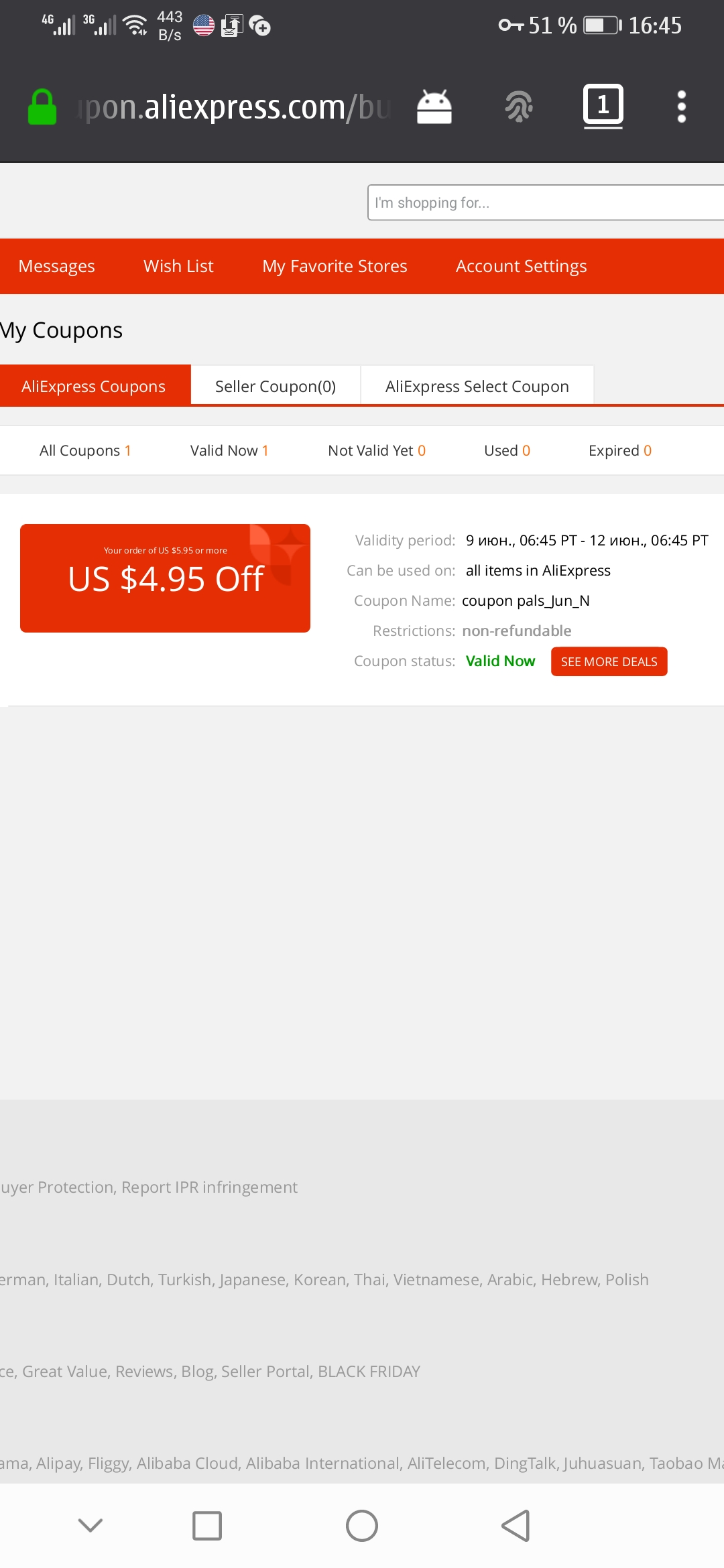Image resolution: width=724 pixels, height=1568 pixels.
Task: Collapse navigation bar with down chevron
Action: click(90, 1526)
